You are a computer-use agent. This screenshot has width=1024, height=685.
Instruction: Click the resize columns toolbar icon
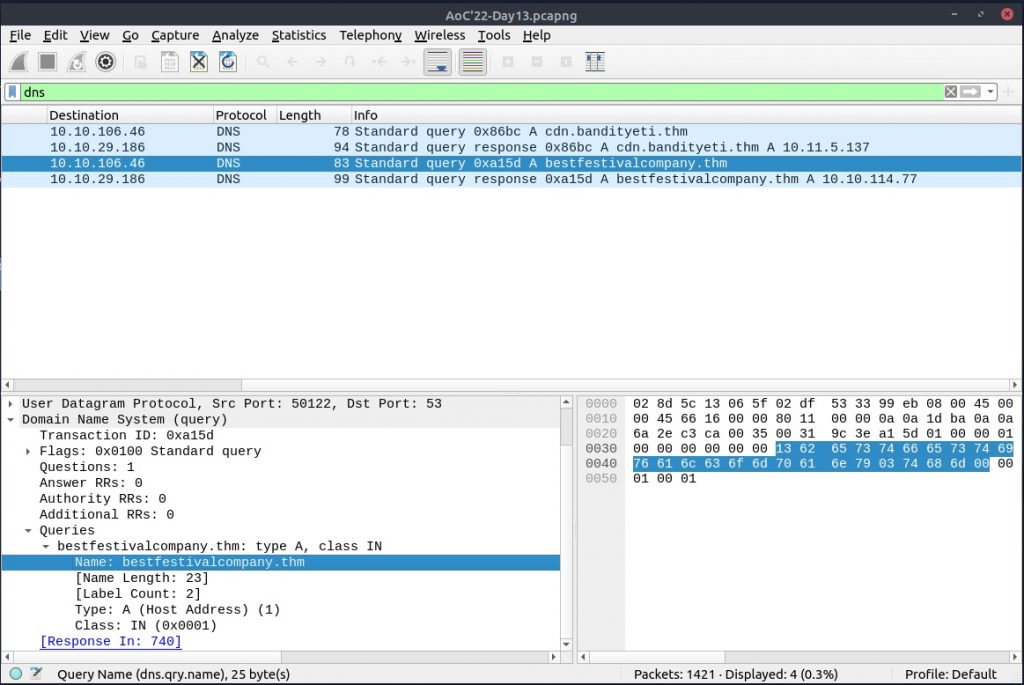coord(595,62)
